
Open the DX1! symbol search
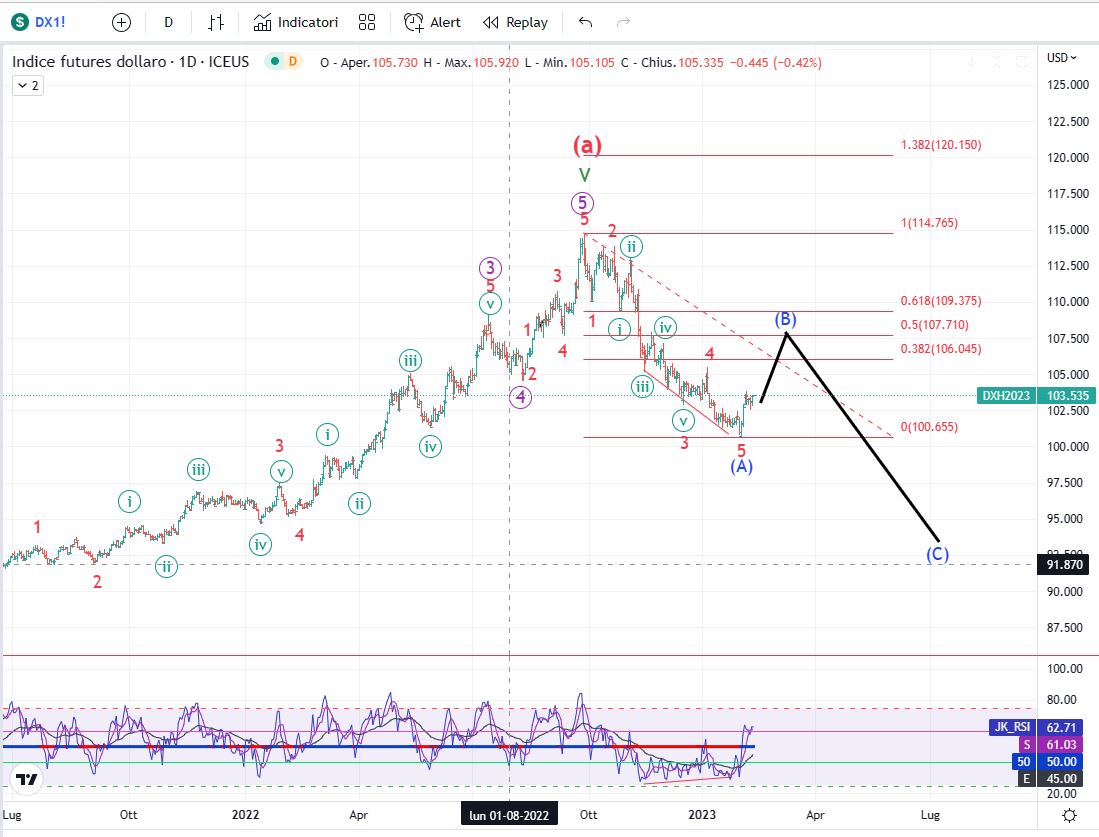[50, 22]
